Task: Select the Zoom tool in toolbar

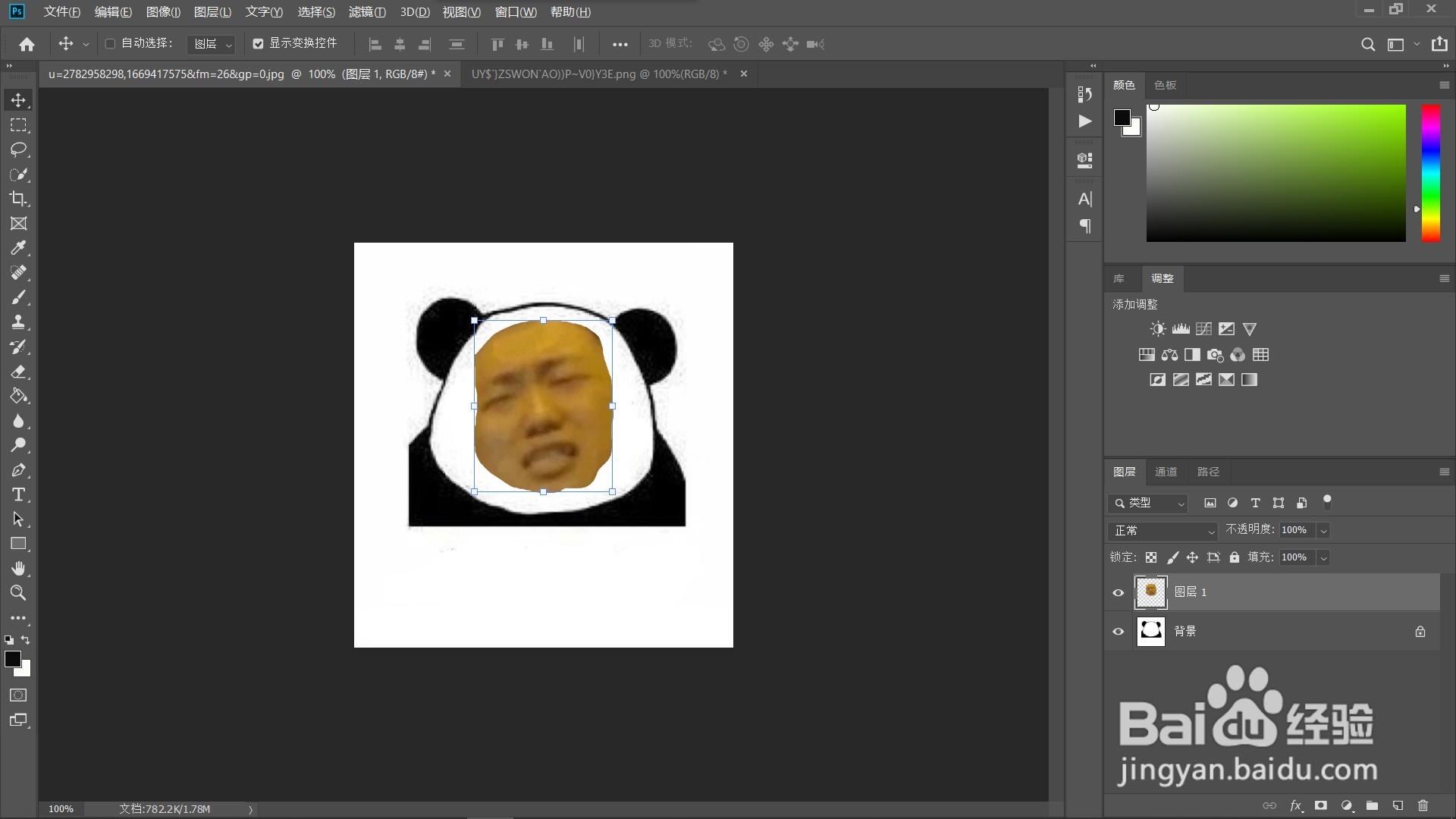Action: point(18,593)
